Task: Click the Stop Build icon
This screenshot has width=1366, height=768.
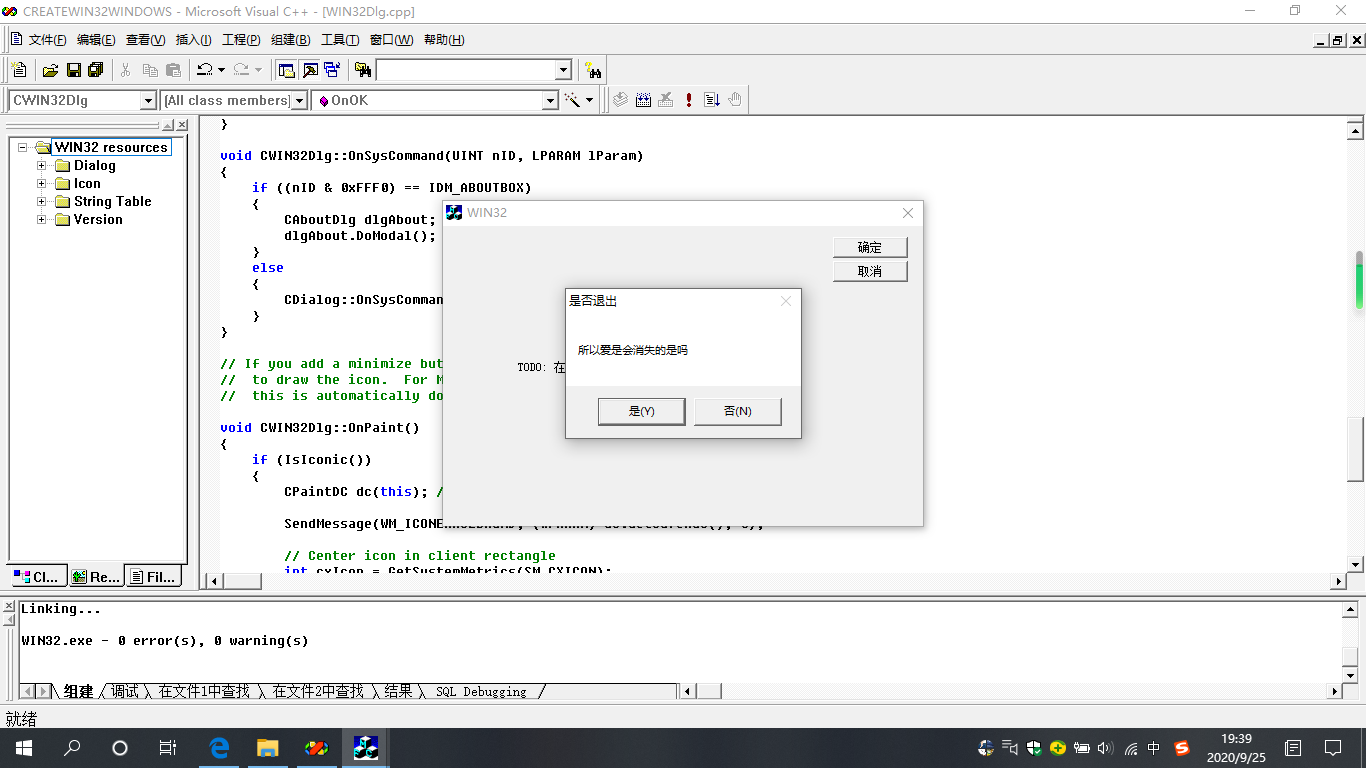Action: [666, 100]
